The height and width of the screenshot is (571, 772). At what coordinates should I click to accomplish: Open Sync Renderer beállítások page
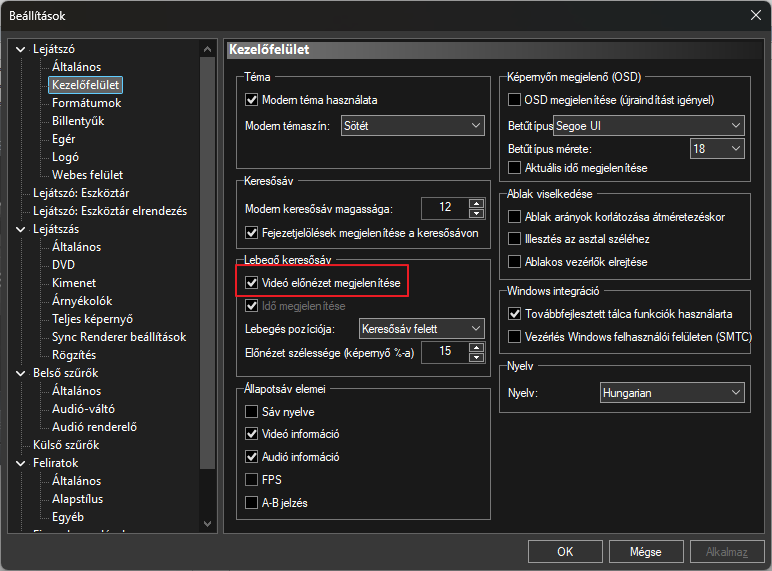pos(119,337)
